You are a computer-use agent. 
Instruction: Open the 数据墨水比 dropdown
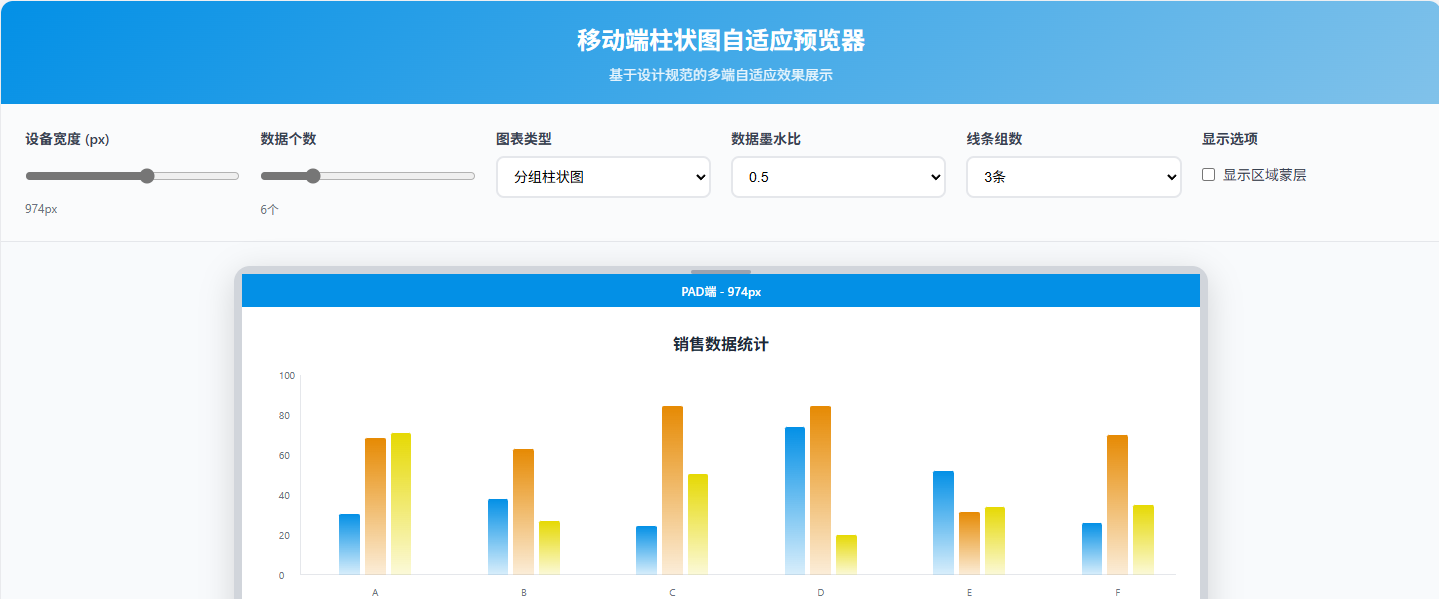(x=837, y=177)
